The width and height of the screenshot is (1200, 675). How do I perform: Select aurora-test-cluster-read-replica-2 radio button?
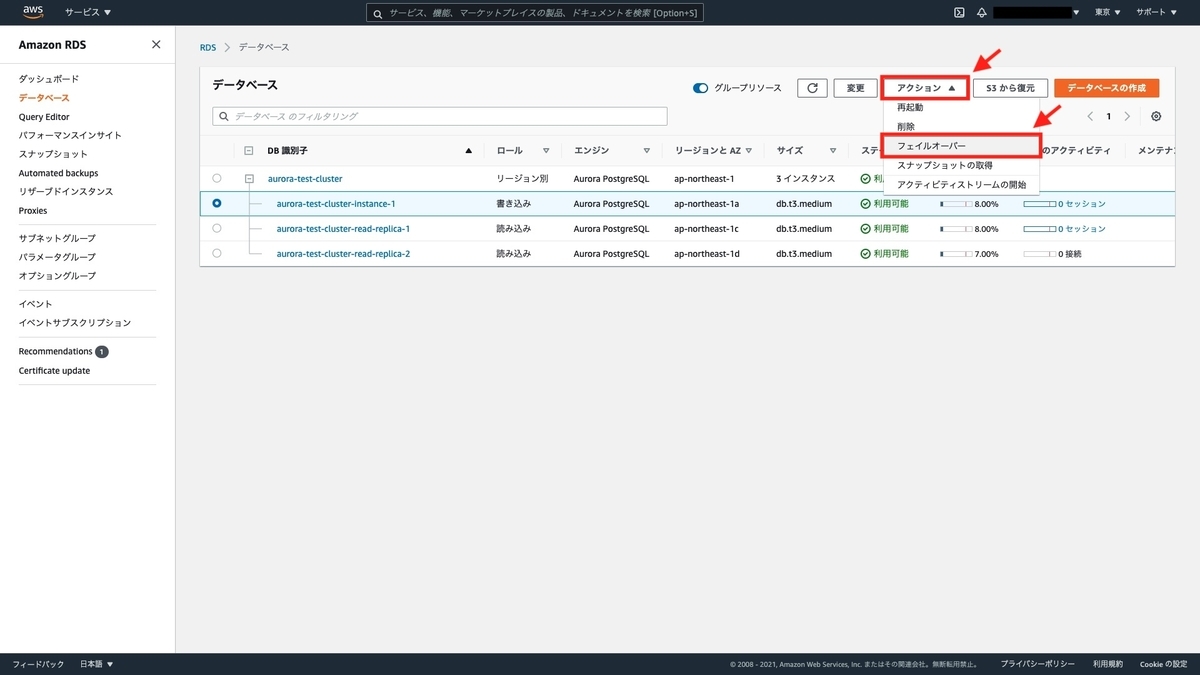(x=217, y=253)
